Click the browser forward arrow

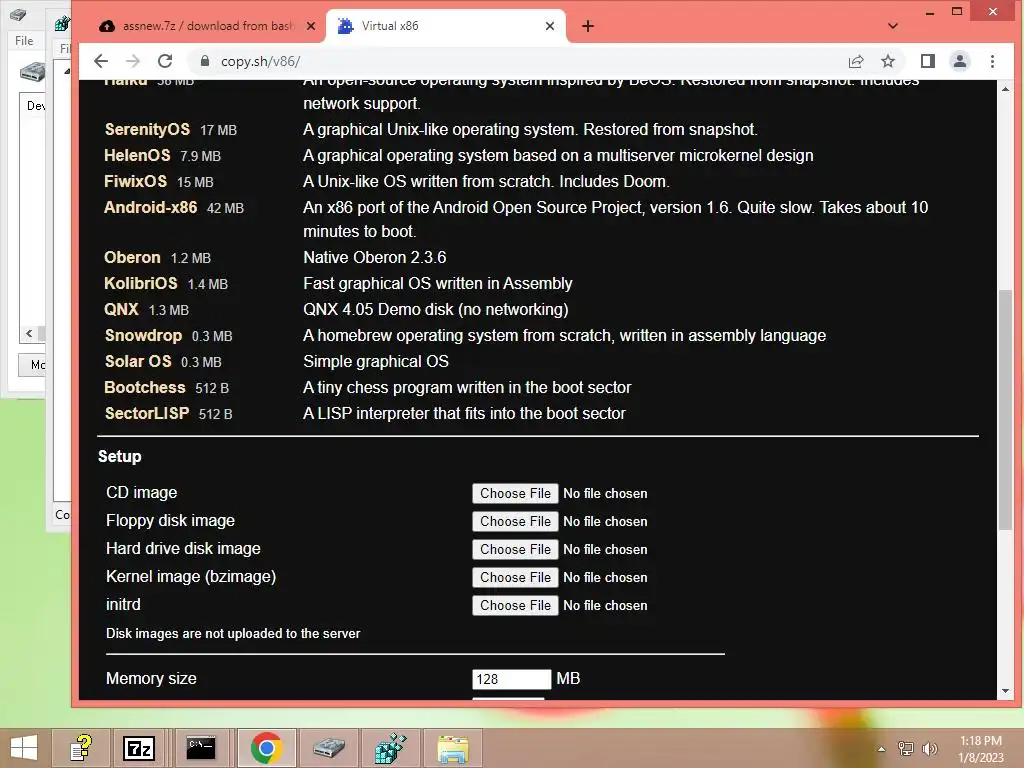tap(133, 61)
